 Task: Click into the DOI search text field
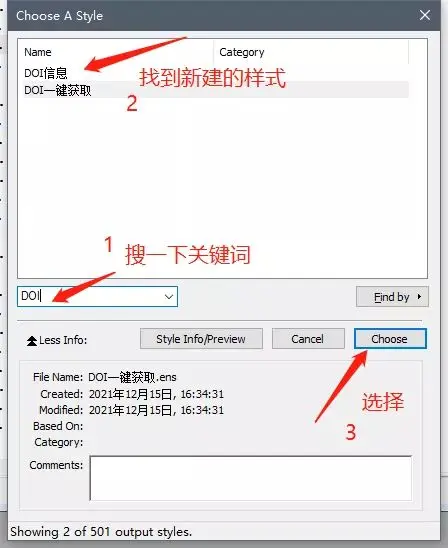coord(89,296)
